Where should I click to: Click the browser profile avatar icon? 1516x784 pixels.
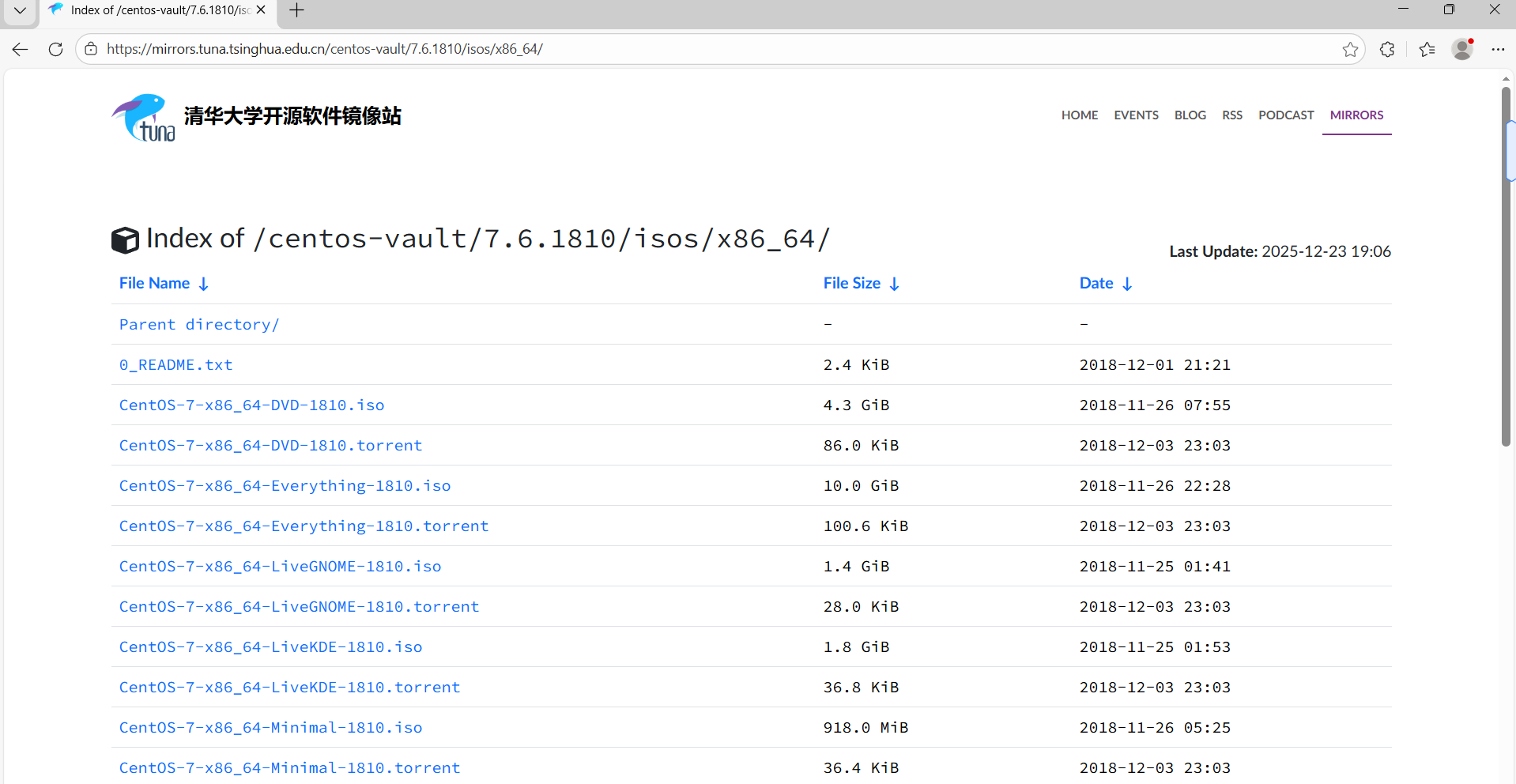[x=1461, y=48]
